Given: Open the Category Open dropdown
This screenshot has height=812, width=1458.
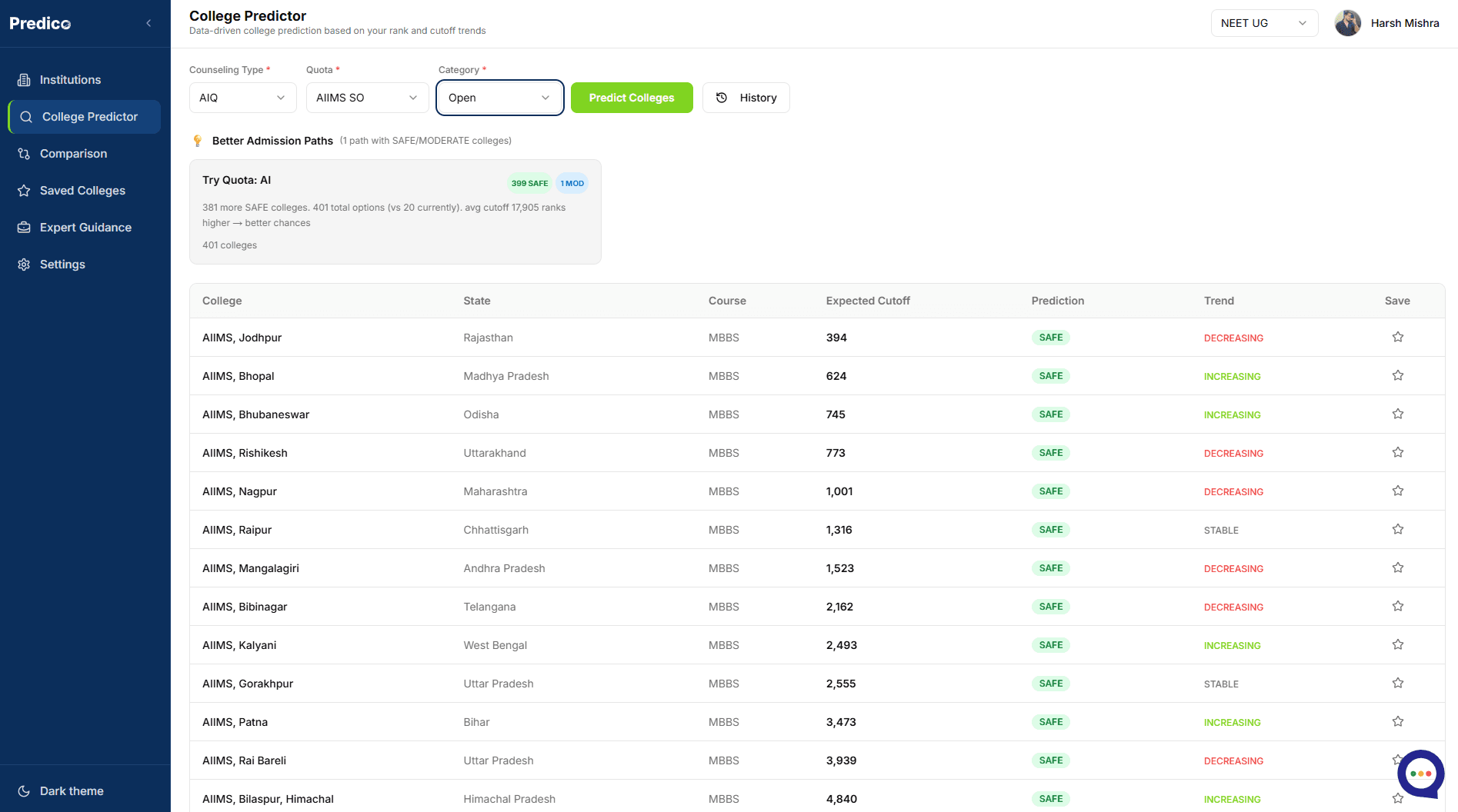Looking at the screenshot, I should point(500,98).
